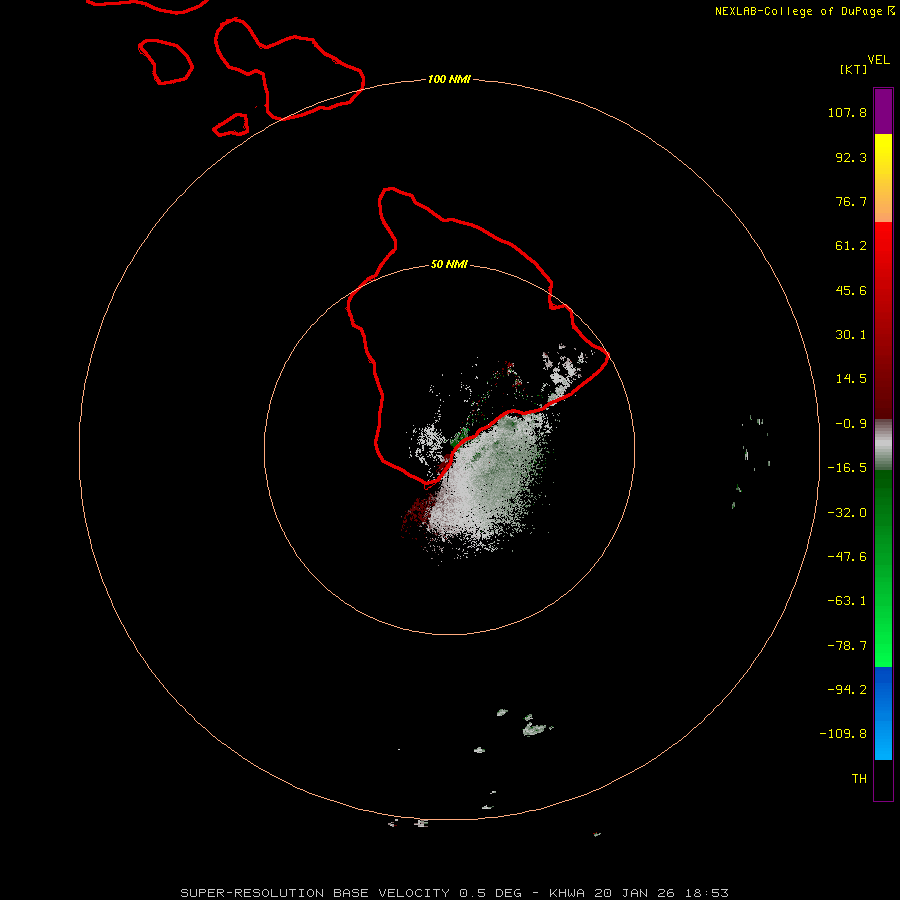Select the 30.1 scale value

851,335
